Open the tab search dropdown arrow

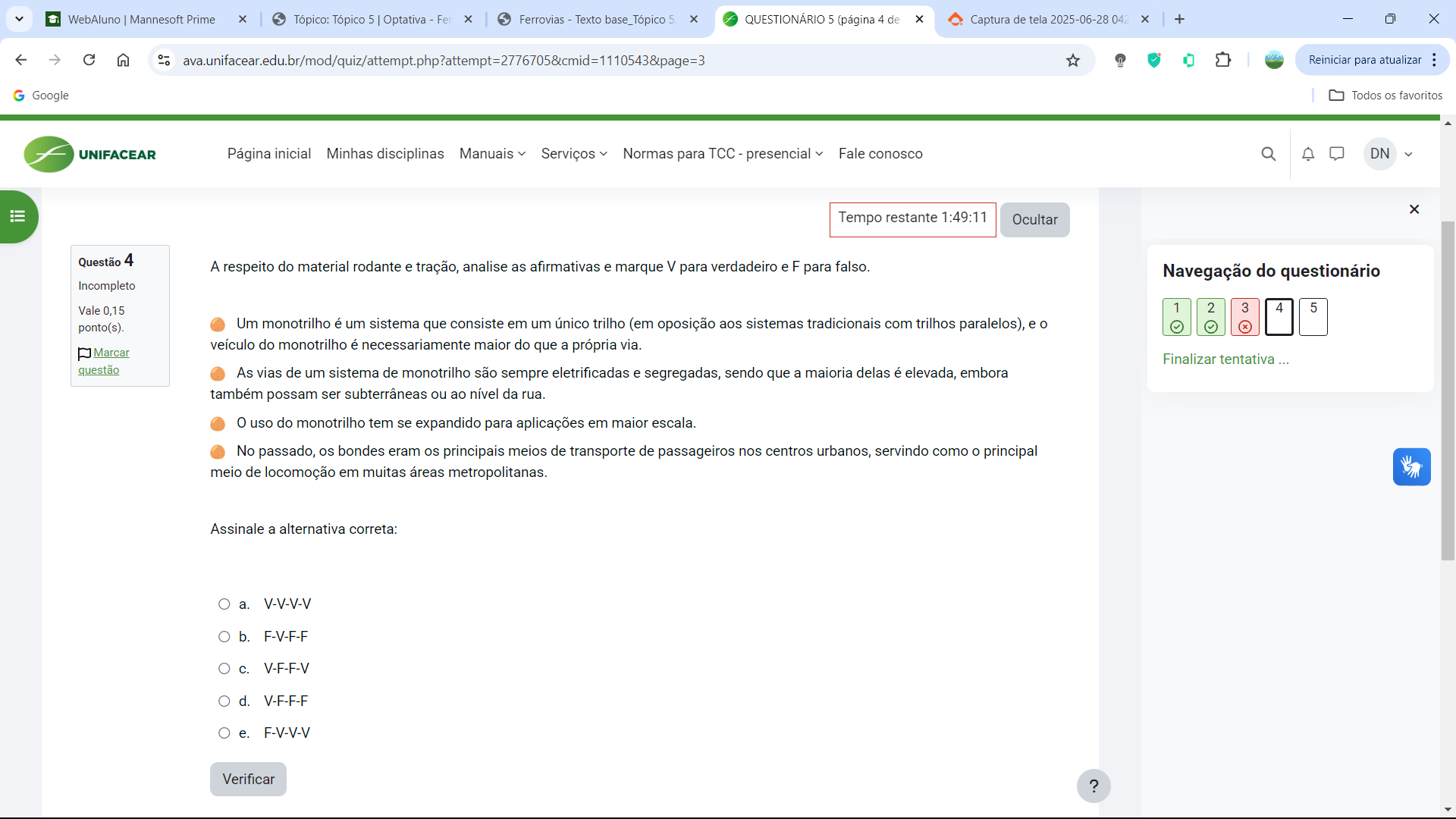[19, 19]
